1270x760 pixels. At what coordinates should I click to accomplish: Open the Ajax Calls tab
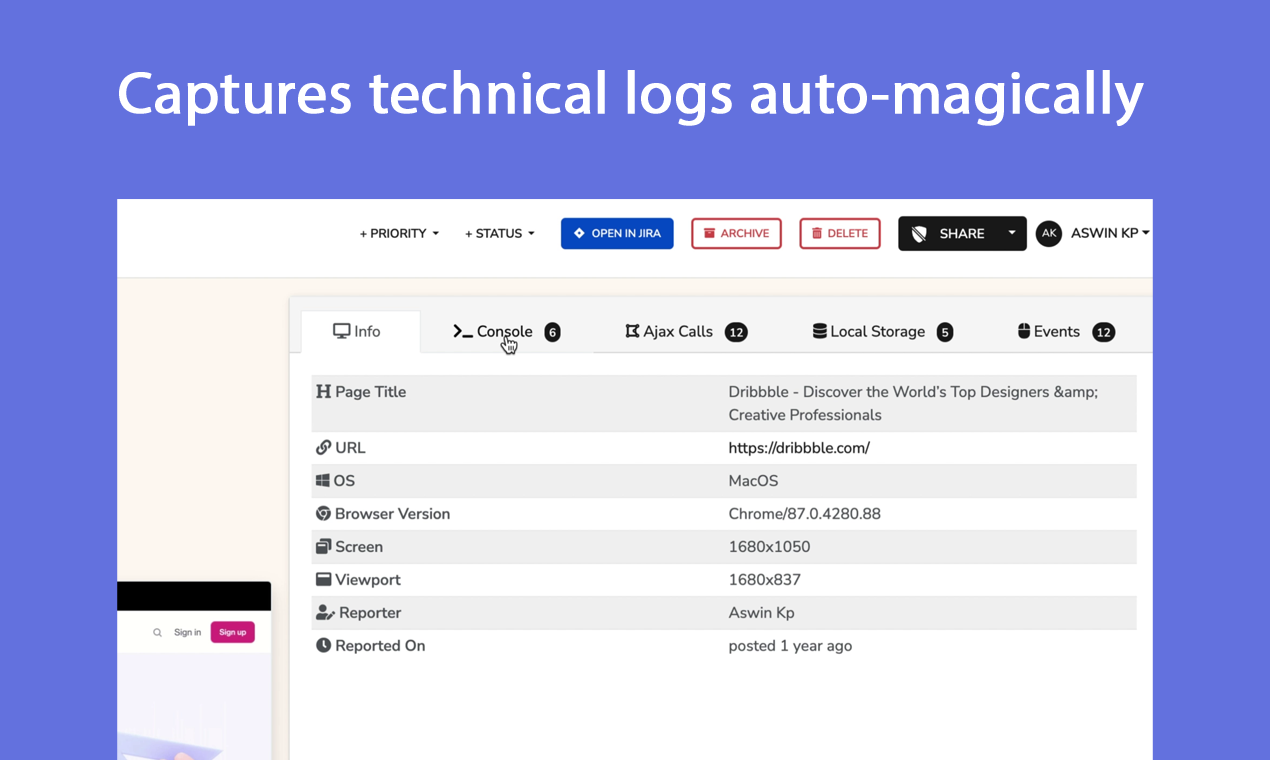pos(686,331)
